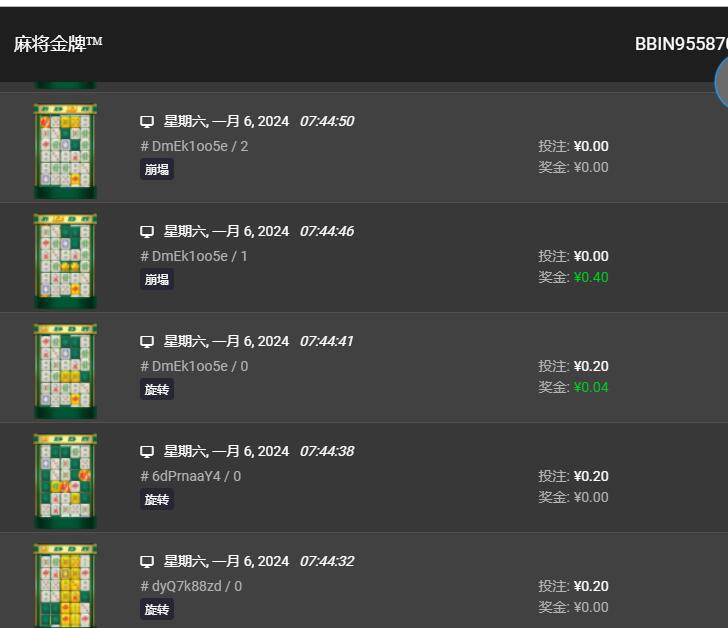The width and height of the screenshot is (728, 628).
Task: Click green prize amount ¥0.04
Action: 591,388
